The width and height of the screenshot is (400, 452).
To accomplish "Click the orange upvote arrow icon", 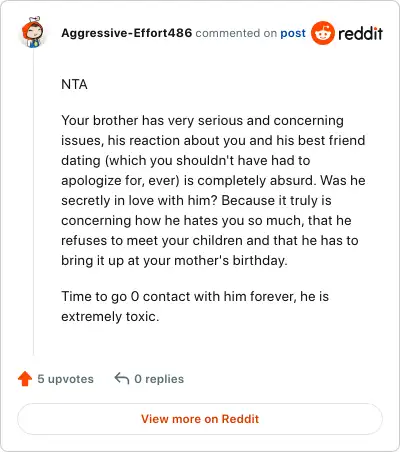I will tap(25, 379).
